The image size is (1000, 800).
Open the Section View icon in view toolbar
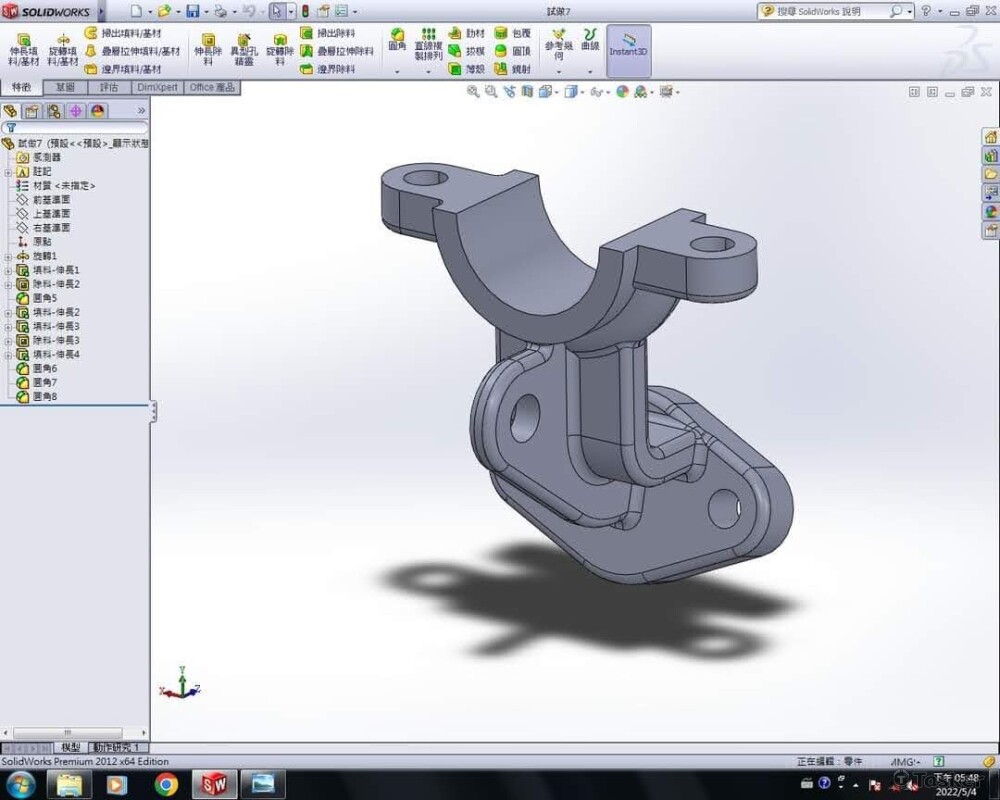[527, 91]
